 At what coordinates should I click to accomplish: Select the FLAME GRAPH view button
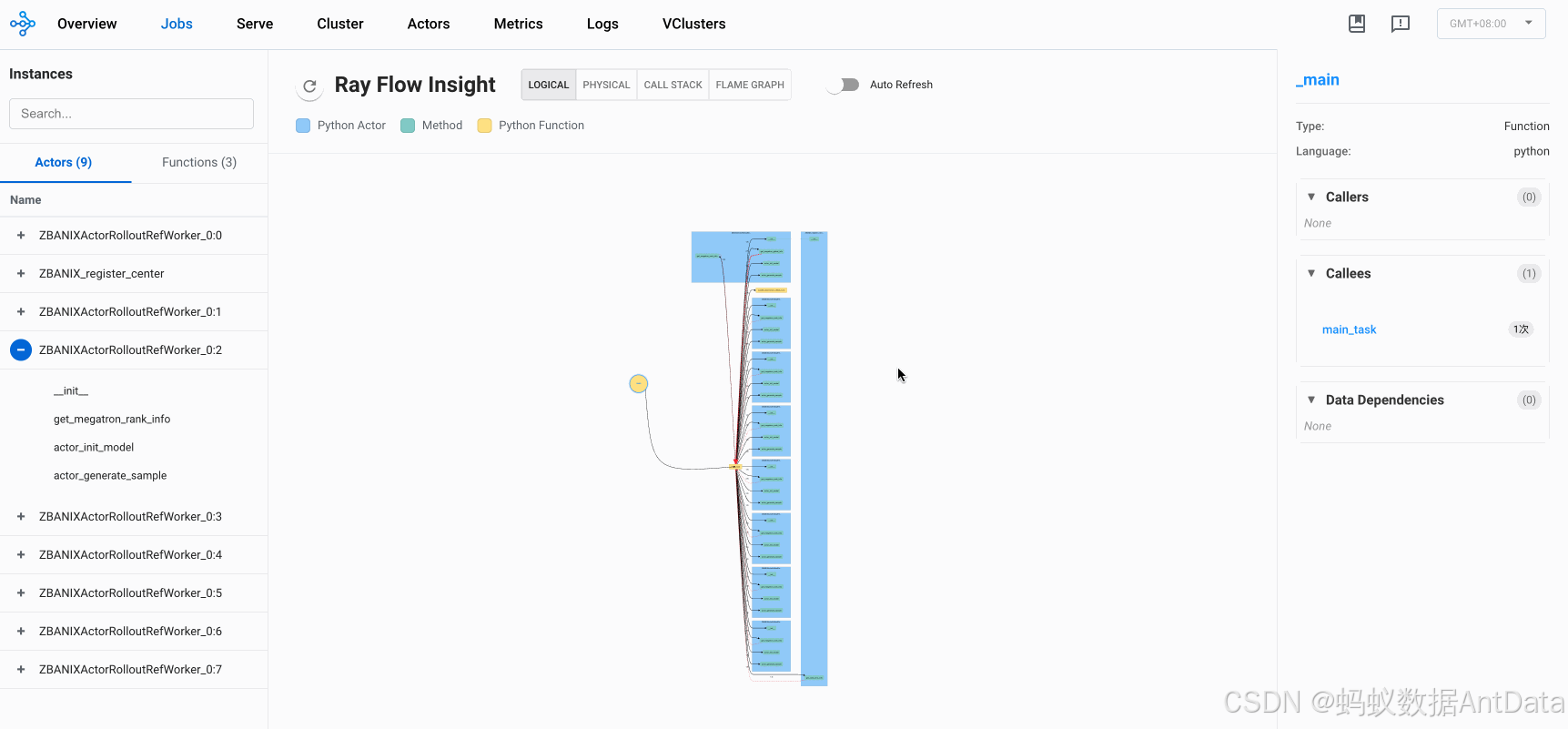pos(750,85)
